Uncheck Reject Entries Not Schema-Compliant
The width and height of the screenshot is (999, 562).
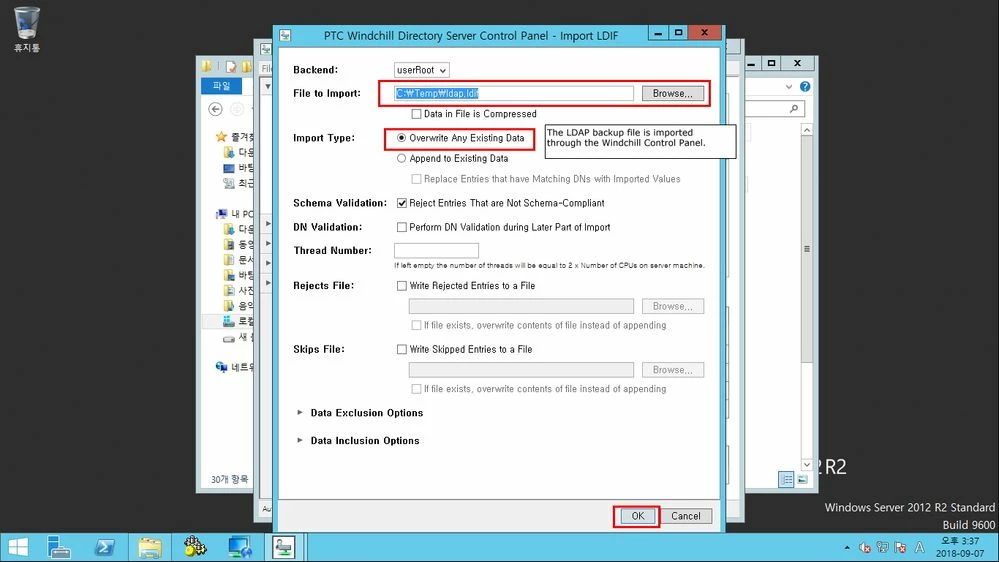(401, 203)
